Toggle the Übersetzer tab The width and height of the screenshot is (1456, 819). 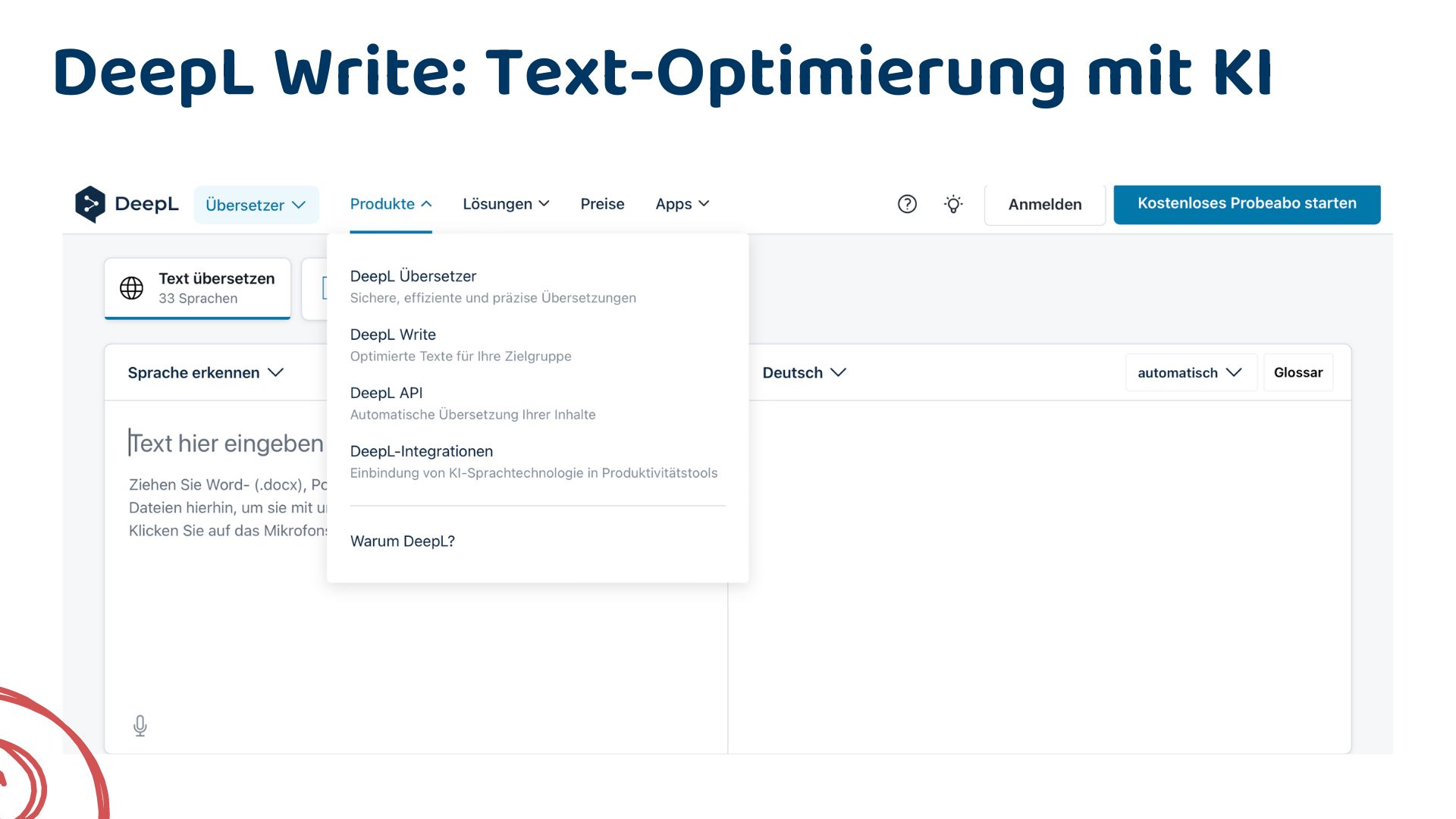coord(255,204)
